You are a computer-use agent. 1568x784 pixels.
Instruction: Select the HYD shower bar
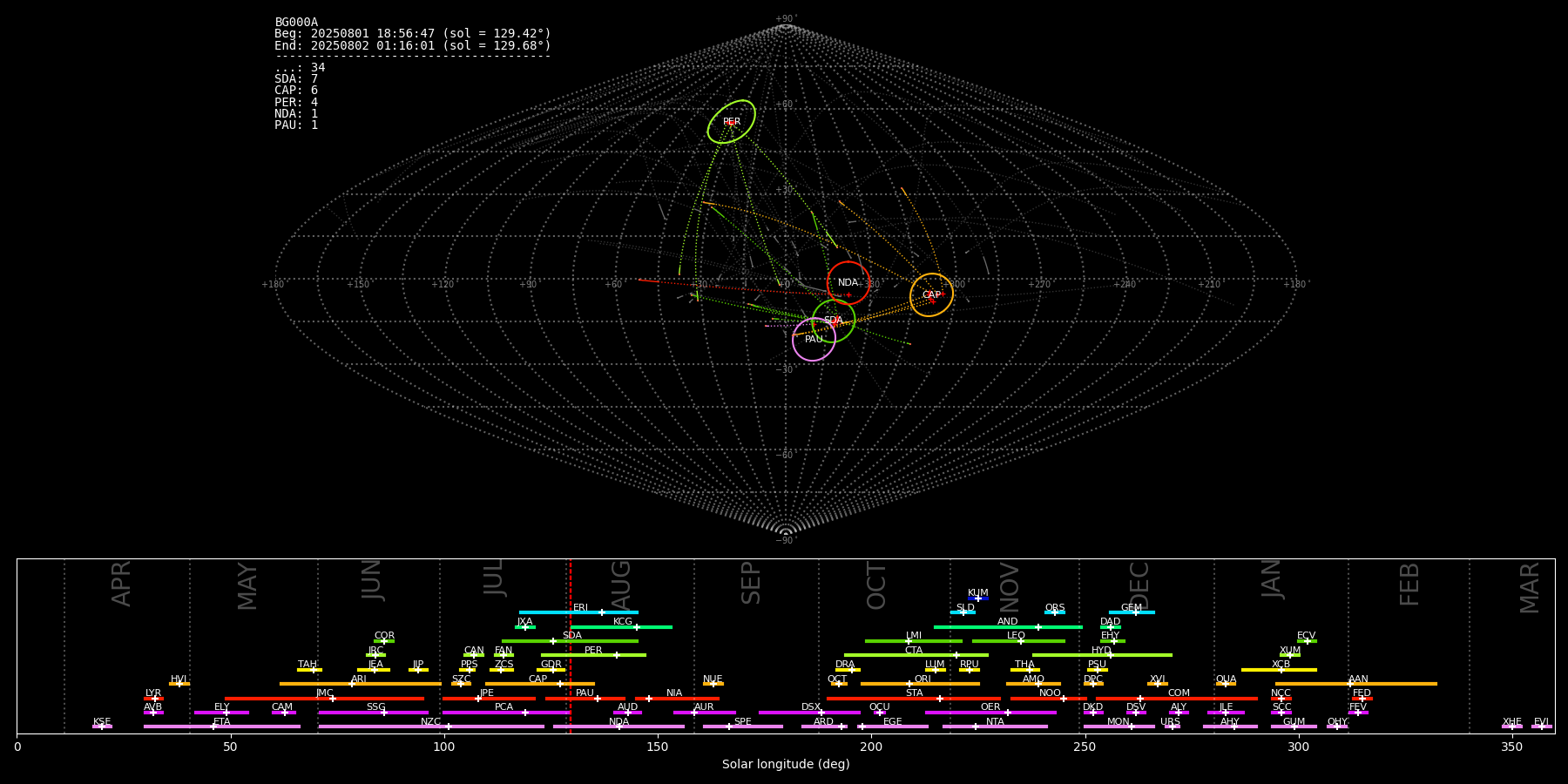pos(1102,655)
